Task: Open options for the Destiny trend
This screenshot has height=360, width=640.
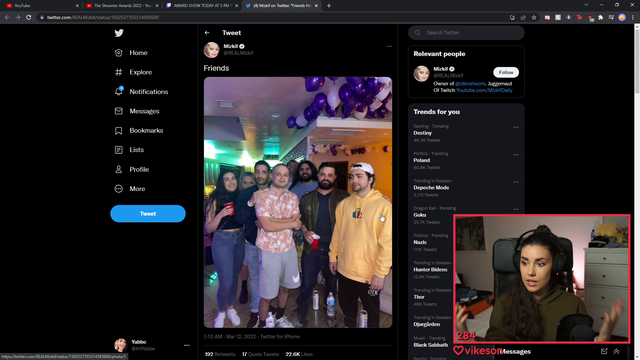Action: click(516, 127)
